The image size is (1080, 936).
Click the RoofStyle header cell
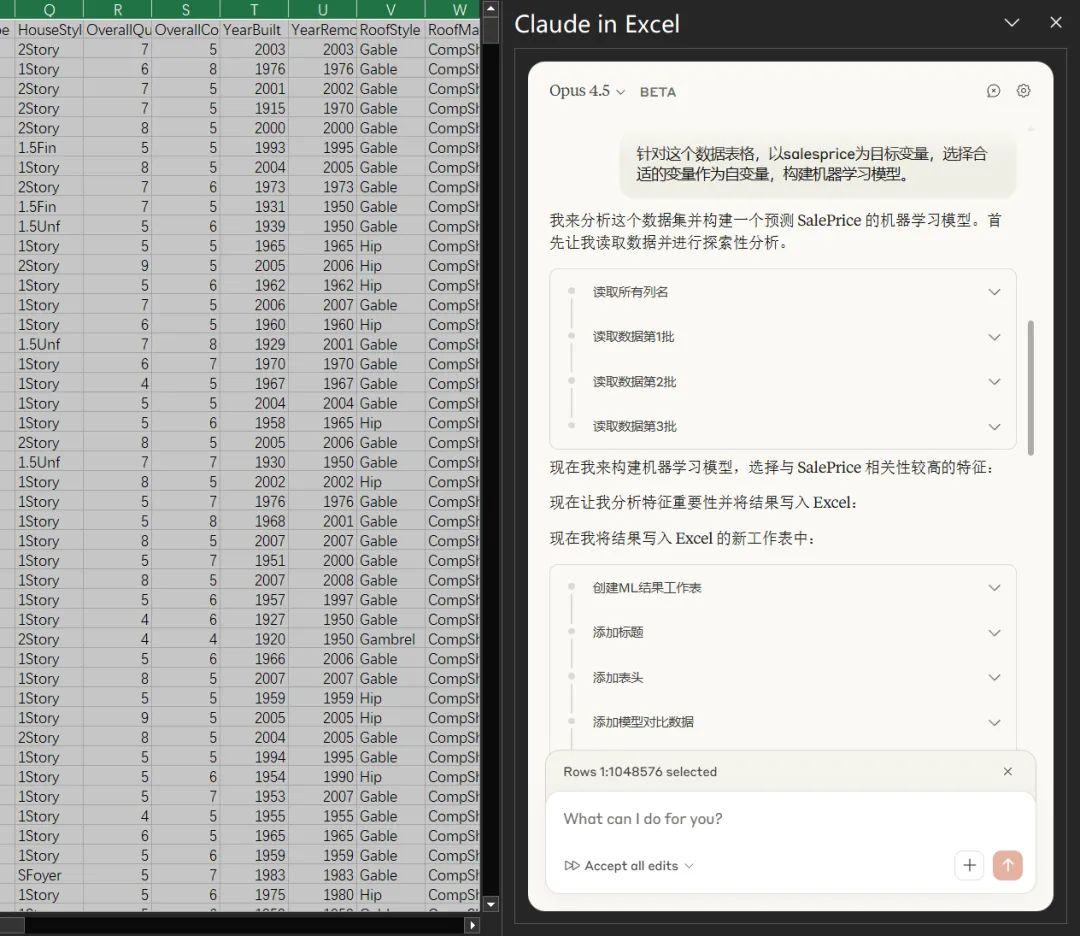point(391,30)
